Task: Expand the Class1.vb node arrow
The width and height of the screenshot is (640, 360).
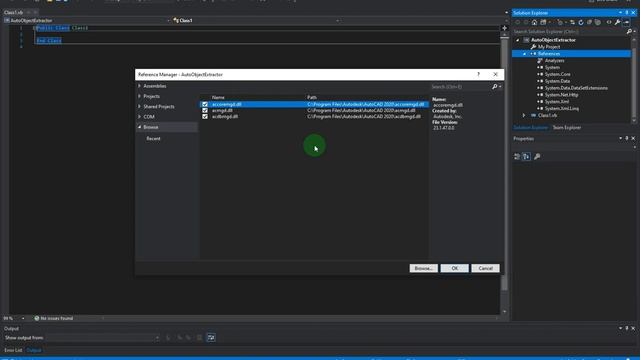Action: coord(524,116)
